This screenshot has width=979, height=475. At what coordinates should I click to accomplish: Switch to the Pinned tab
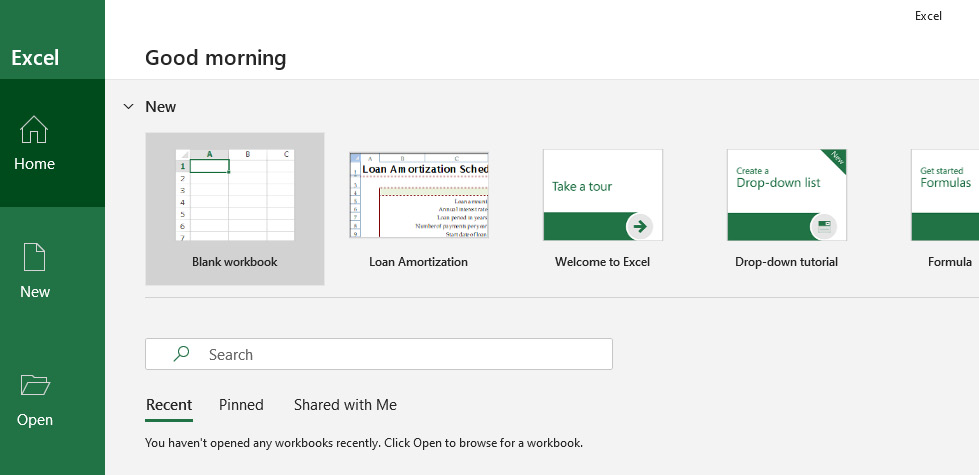pyautogui.click(x=241, y=404)
